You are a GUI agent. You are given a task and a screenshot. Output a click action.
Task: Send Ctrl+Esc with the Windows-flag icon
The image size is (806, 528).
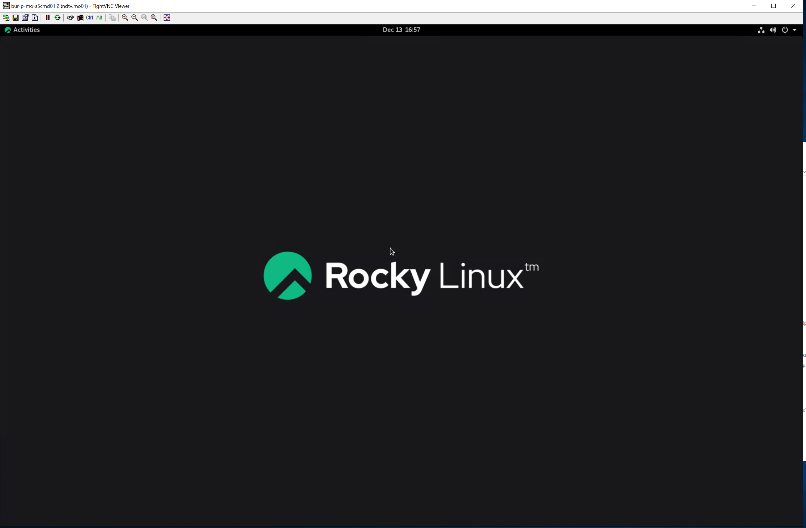coord(80,17)
